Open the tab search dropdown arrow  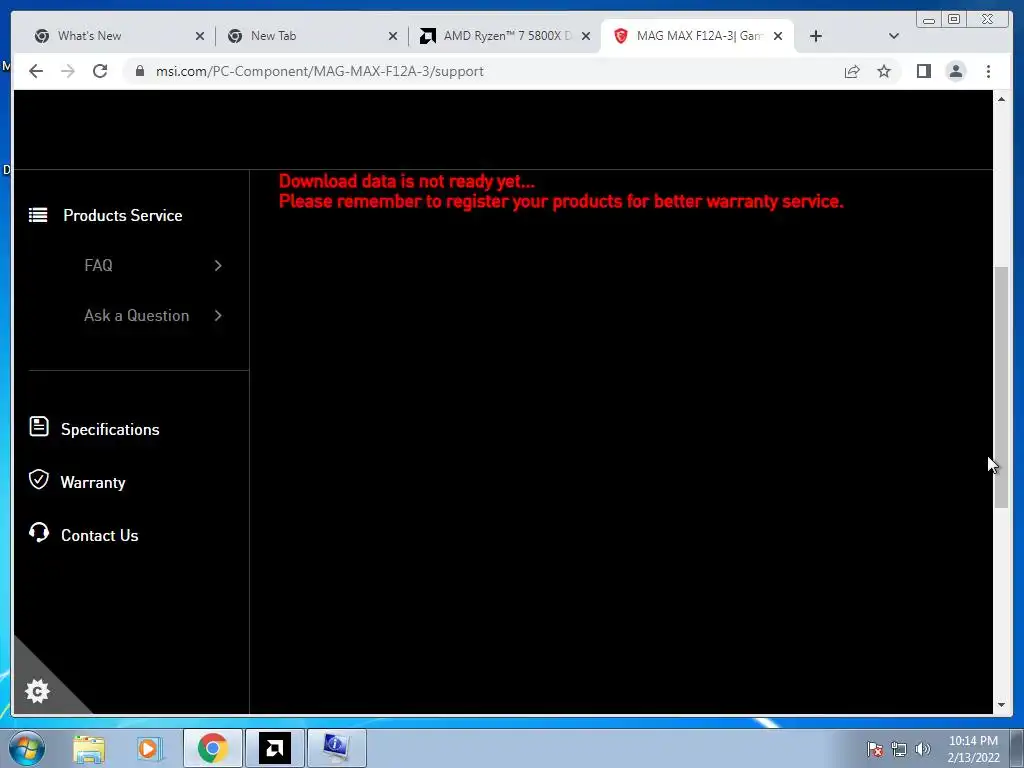click(894, 36)
